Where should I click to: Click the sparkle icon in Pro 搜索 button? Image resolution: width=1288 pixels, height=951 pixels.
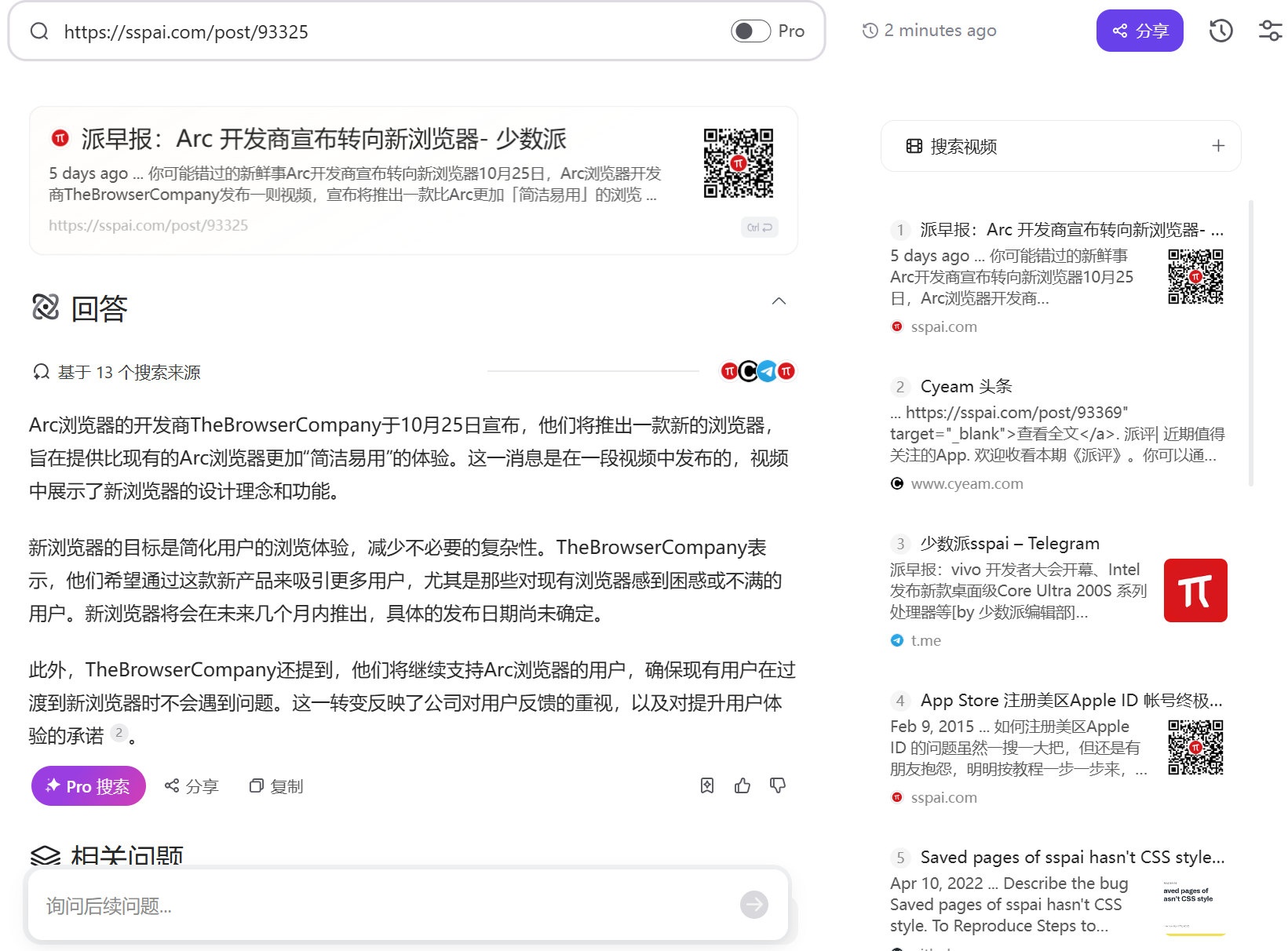point(53,785)
